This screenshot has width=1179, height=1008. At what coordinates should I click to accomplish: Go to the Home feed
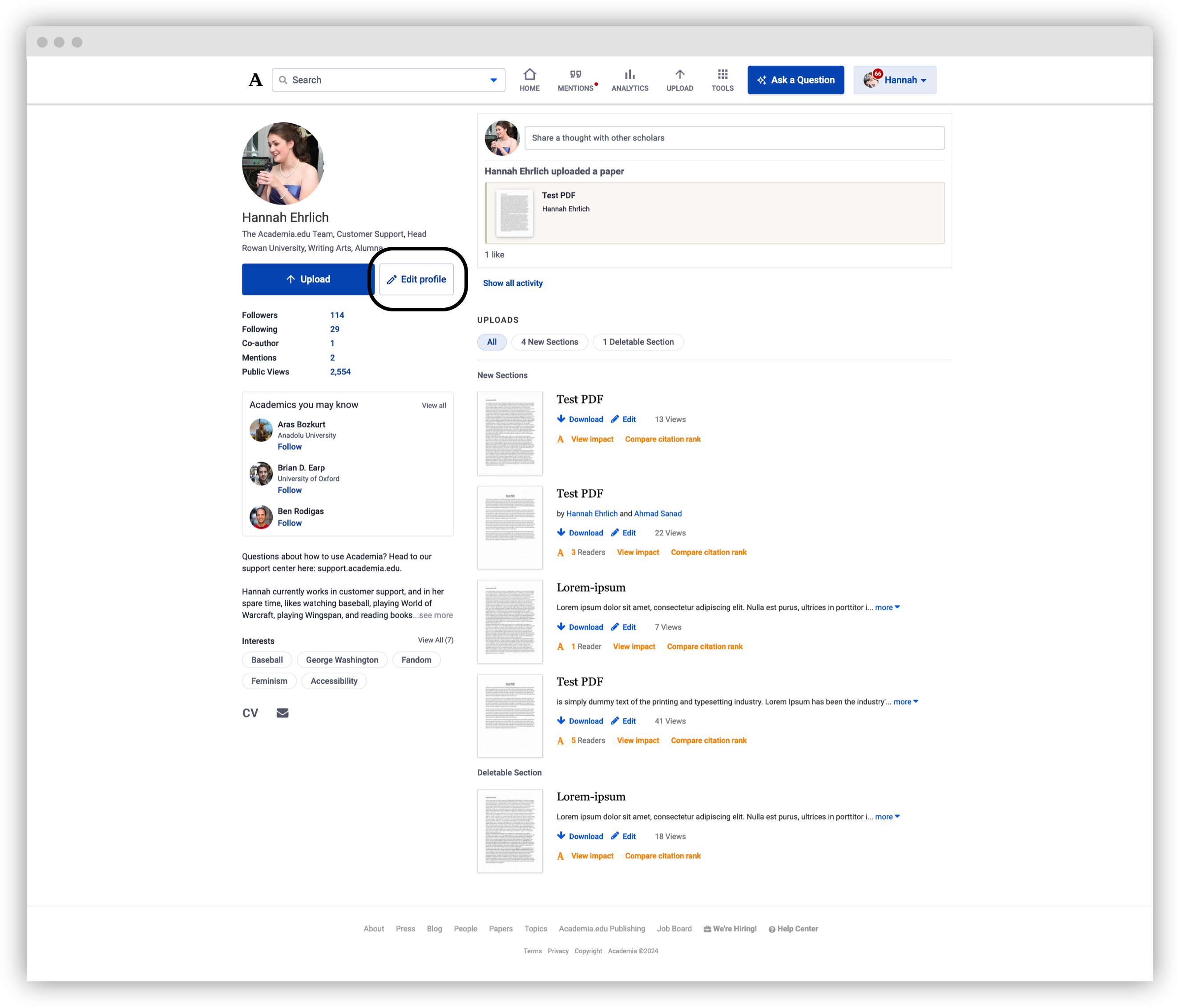tap(530, 80)
